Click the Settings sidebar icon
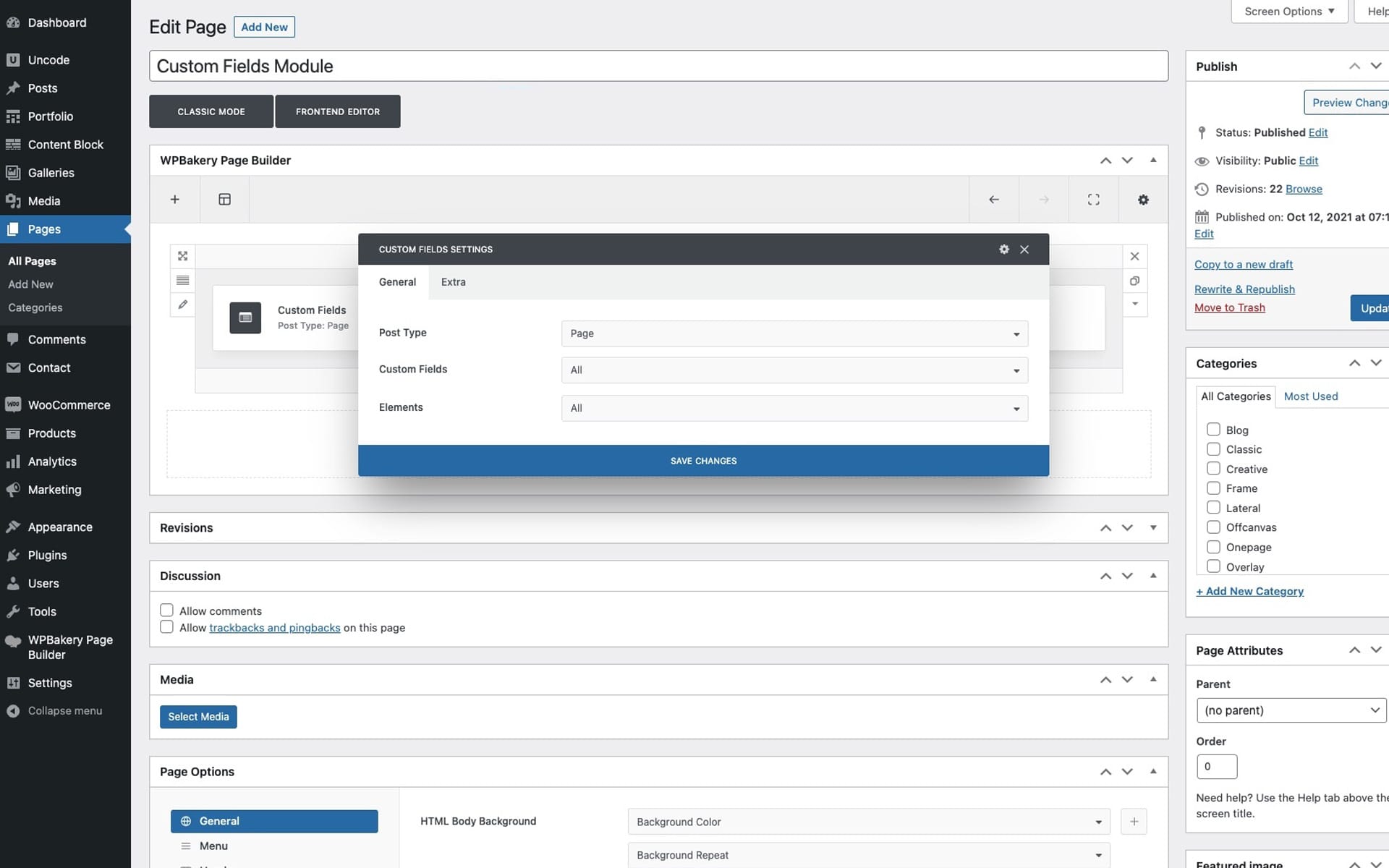 (x=13, y=683)
